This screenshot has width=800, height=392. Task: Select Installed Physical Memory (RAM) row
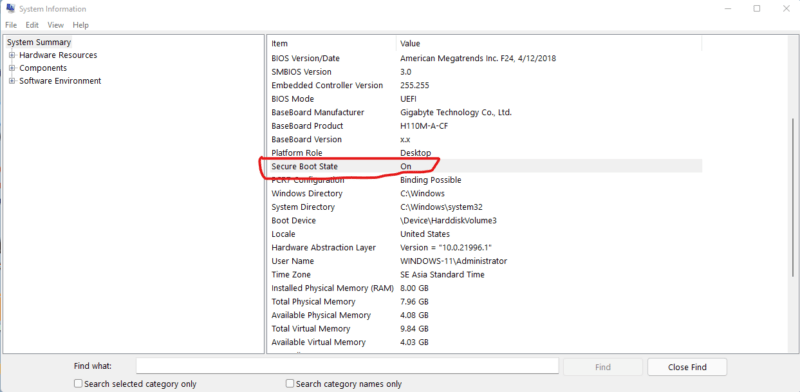(485, 288)
